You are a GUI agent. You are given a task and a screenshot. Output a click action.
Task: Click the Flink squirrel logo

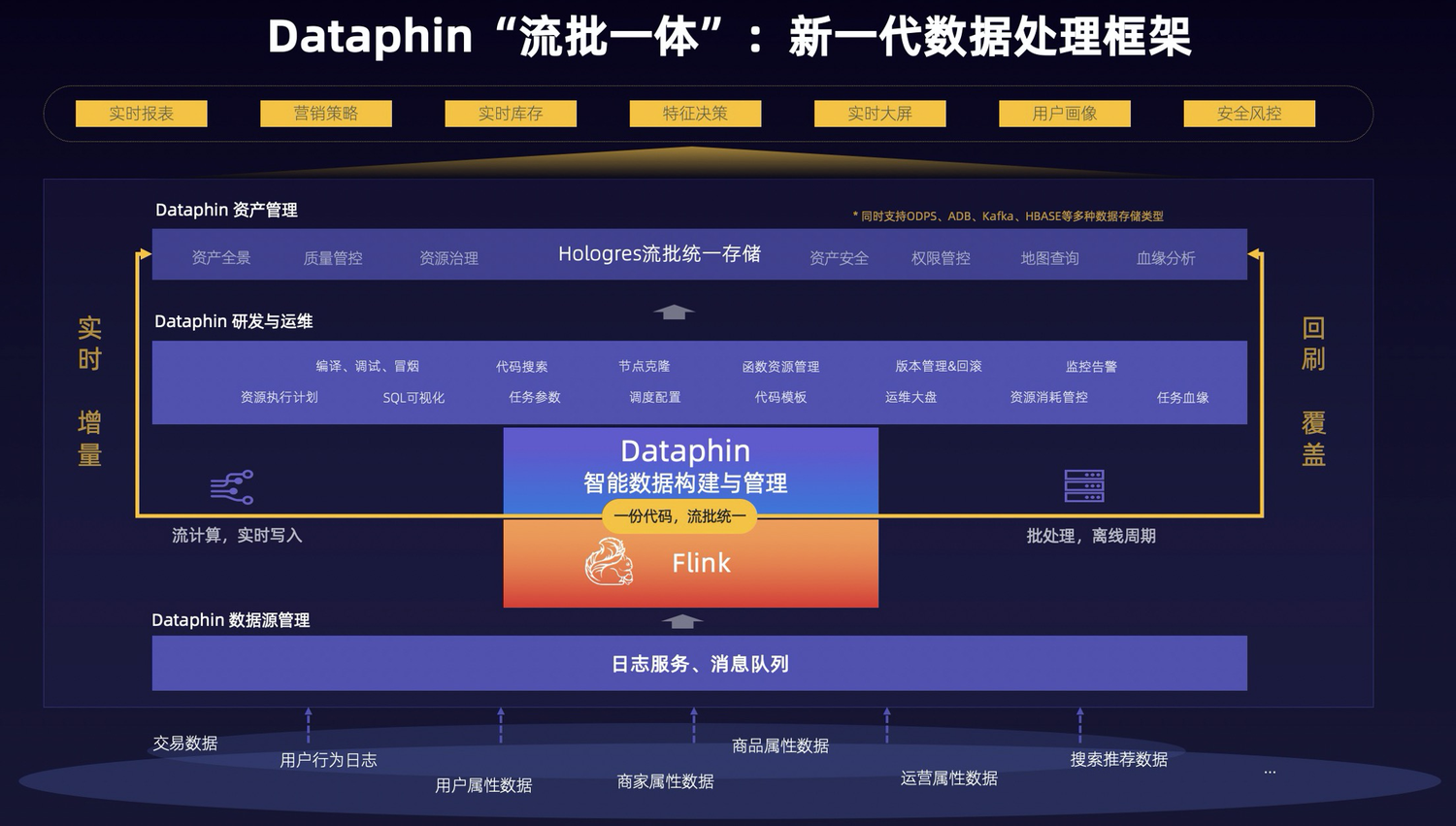(x=610, y=563)
